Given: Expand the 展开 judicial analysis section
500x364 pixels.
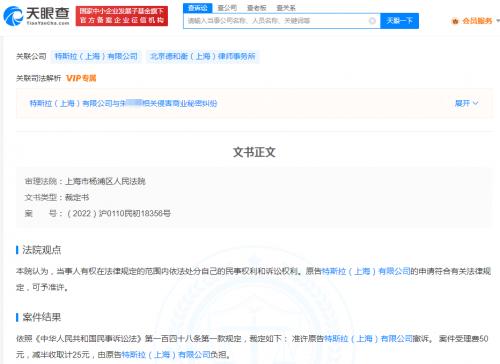Looking at the screenshot, I should [466, 103].
